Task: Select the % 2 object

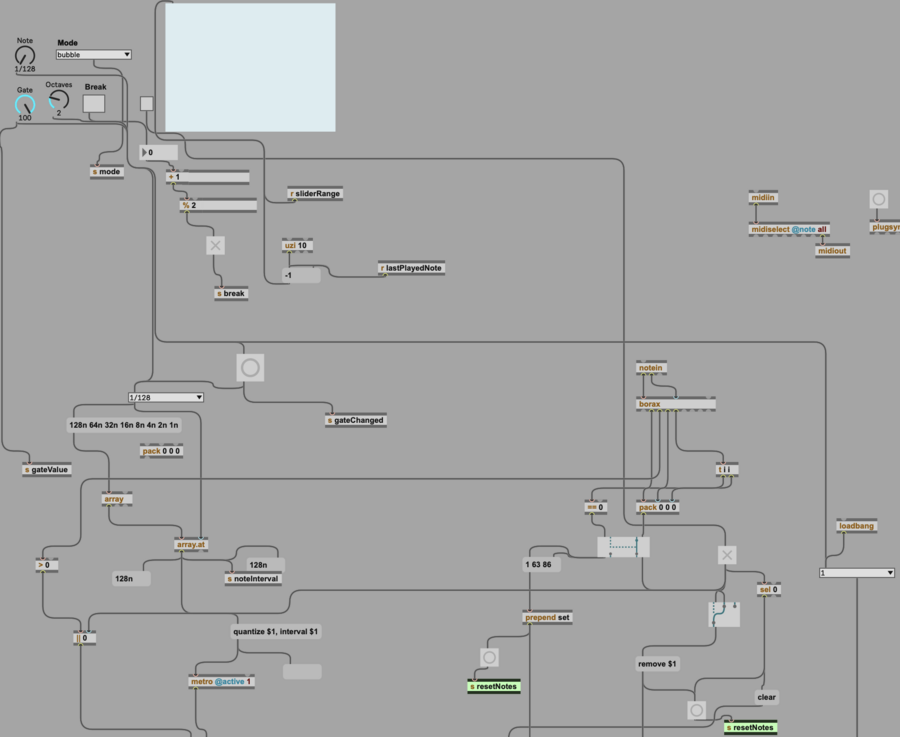Action: (x=218, y=205)
